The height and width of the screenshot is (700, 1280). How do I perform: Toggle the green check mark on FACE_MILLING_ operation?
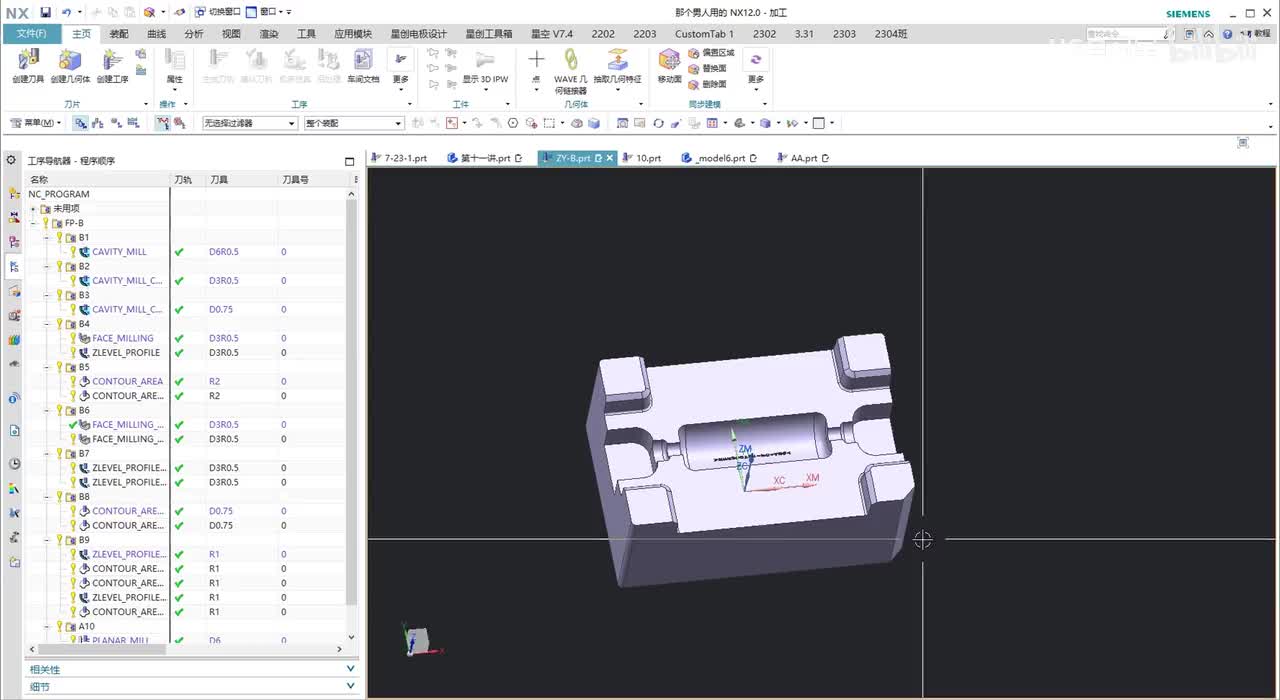pyautogui.click(x=73, y=424)
